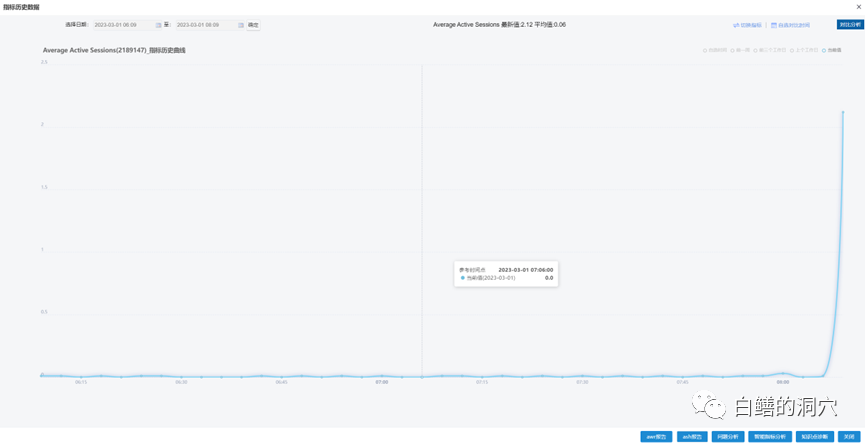Toggle the 当前值 legend series
Viewport: 865px width, 444px height.
point(831,50)
